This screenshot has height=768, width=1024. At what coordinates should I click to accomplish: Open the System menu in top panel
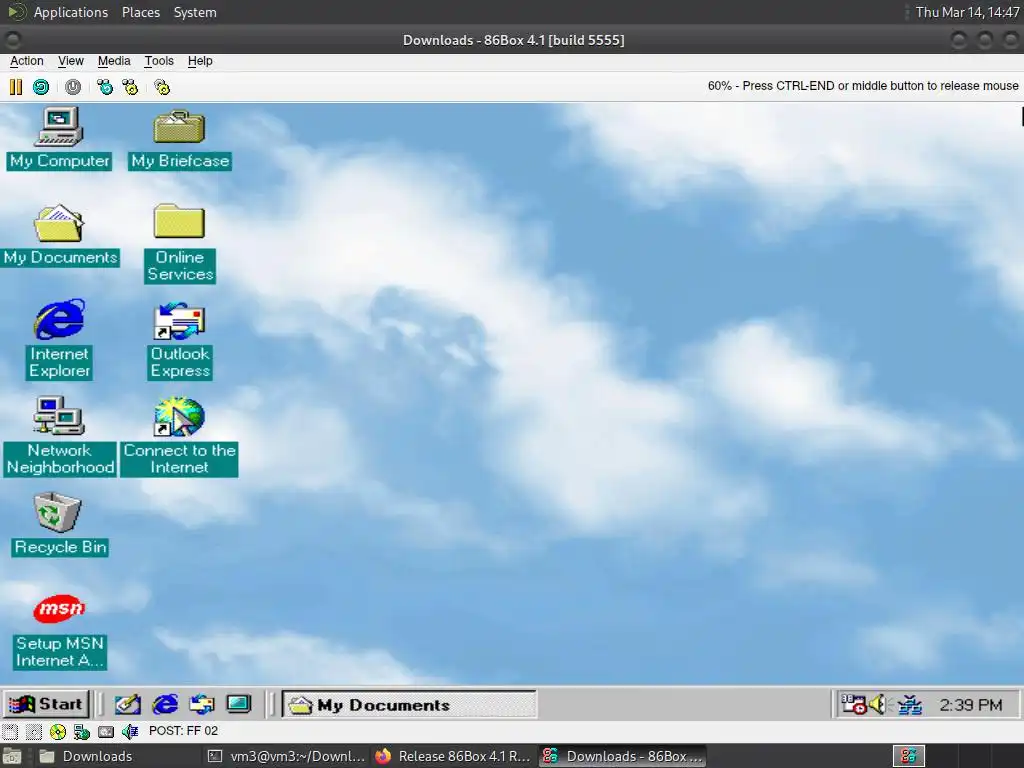[195, 12]
